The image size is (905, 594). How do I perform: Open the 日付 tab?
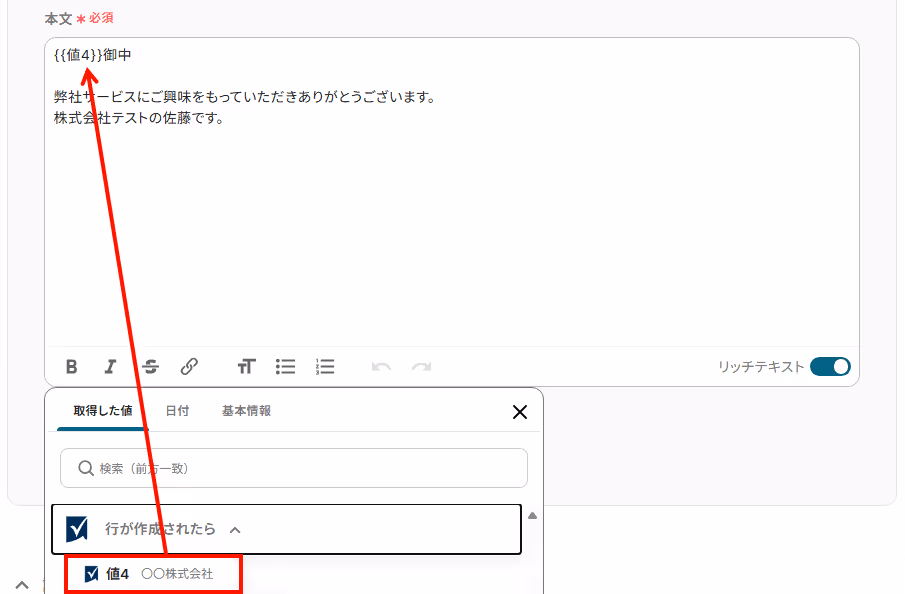point(177,411)
